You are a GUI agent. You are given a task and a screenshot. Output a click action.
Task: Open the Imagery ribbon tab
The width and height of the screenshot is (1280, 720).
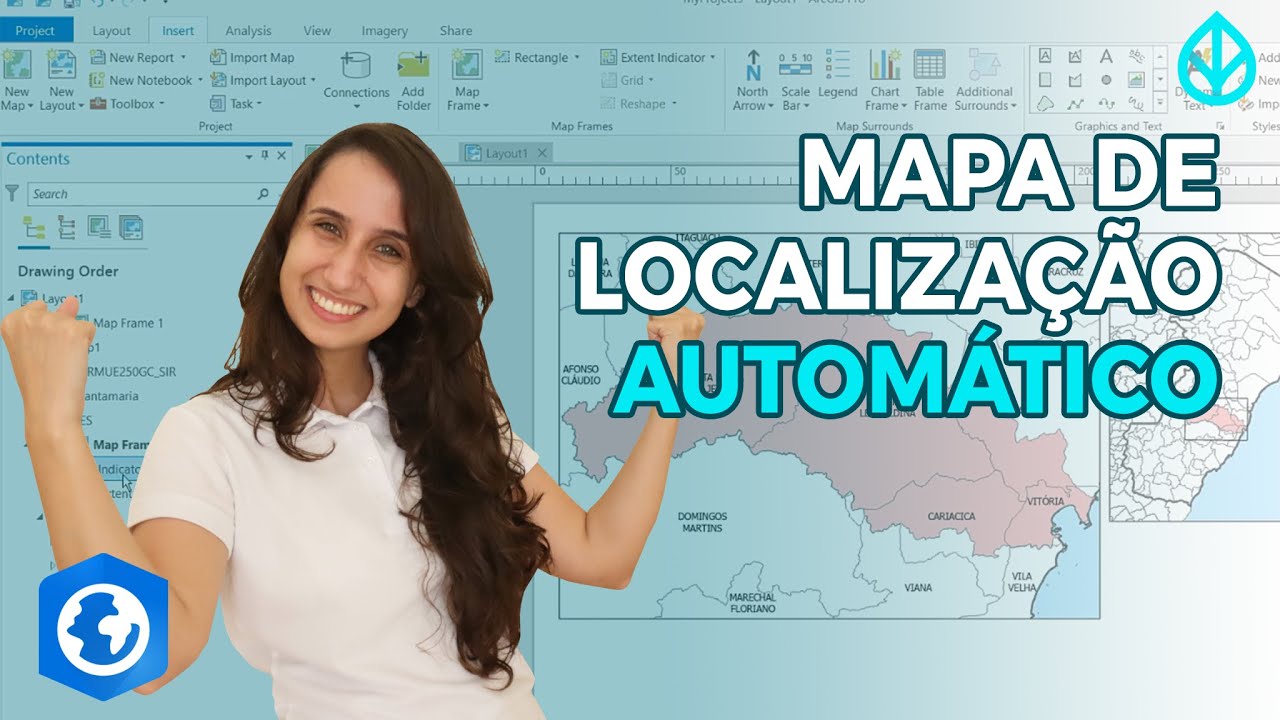click(384, 30)
